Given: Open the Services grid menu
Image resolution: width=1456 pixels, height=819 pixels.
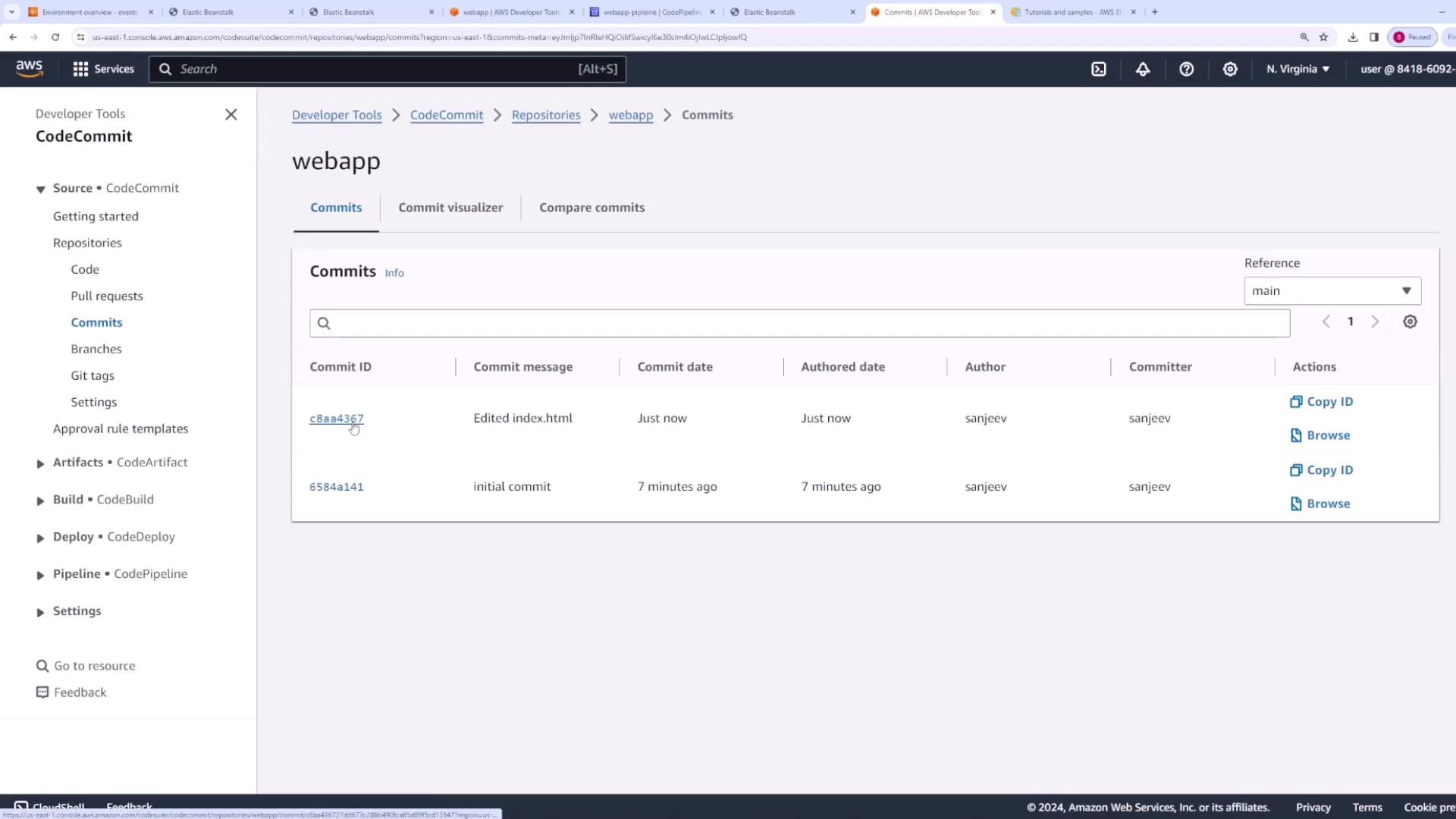Looking at the screenshot, I should (103, 69).
